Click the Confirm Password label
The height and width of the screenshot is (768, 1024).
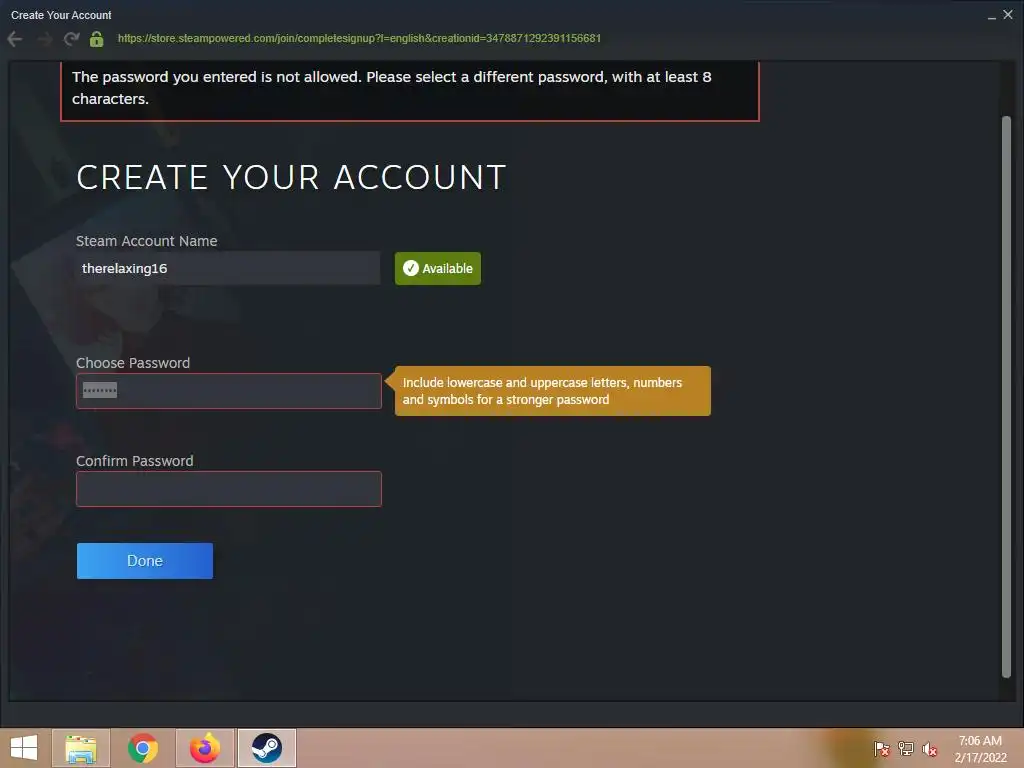click(135, 461)
